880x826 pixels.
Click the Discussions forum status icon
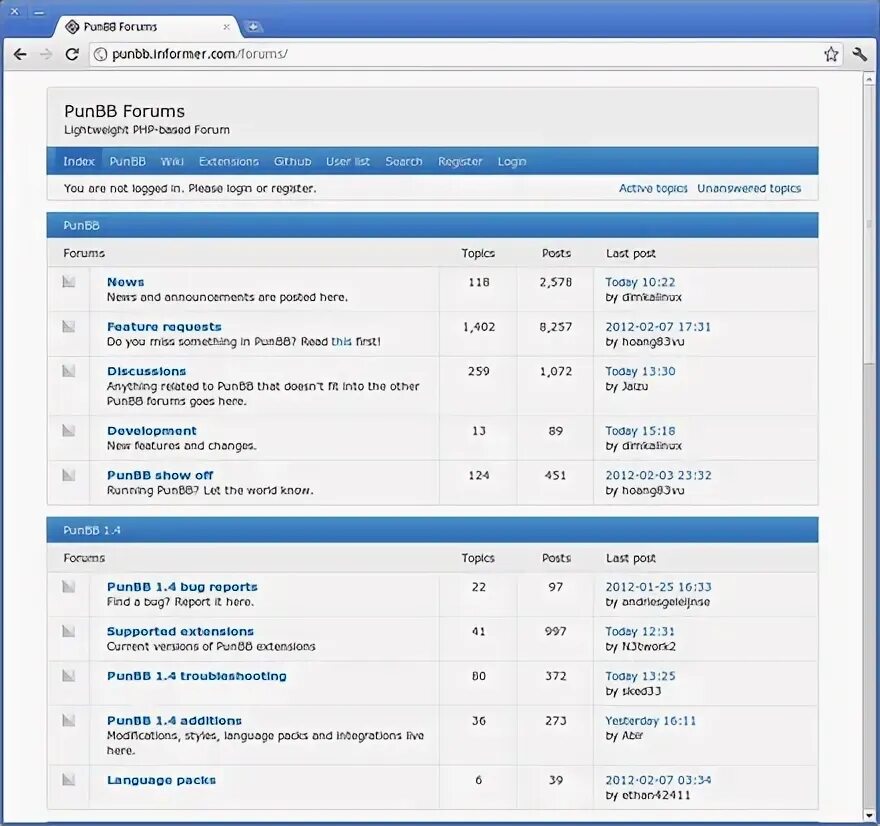[68, 371]
